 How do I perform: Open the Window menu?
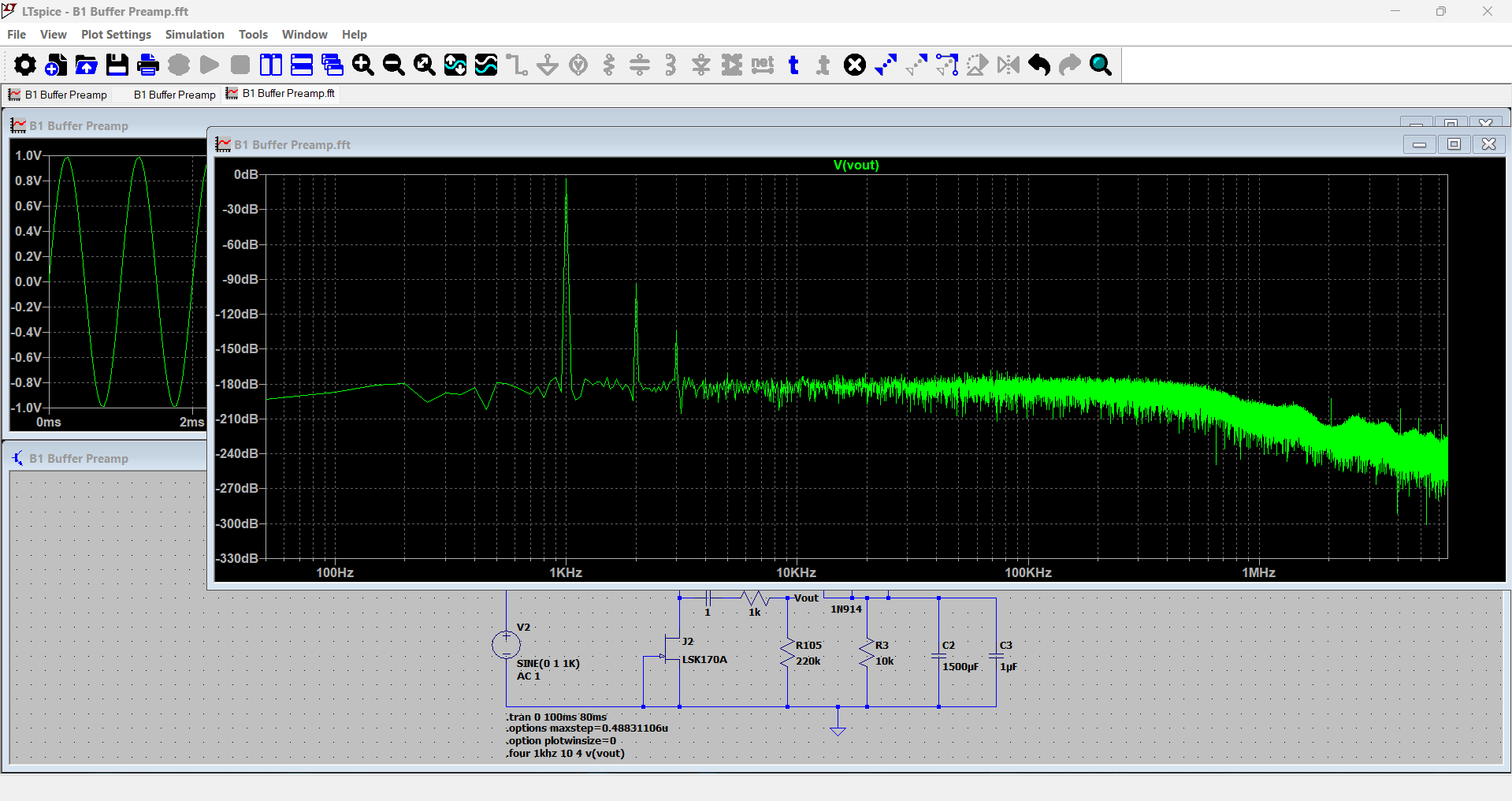tap(305, 35)
